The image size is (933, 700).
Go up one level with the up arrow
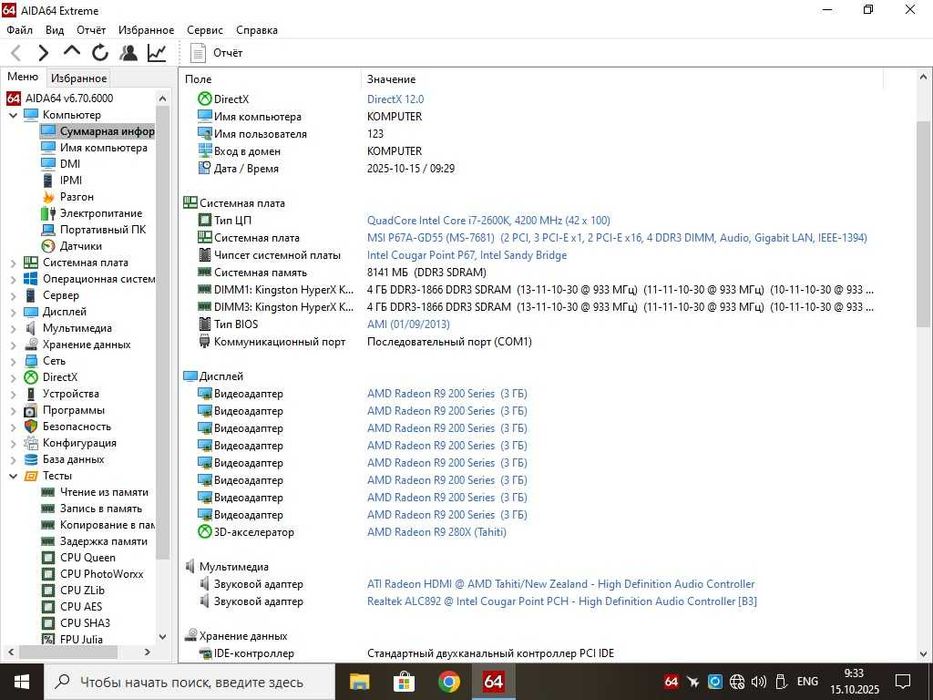(72, 52)
